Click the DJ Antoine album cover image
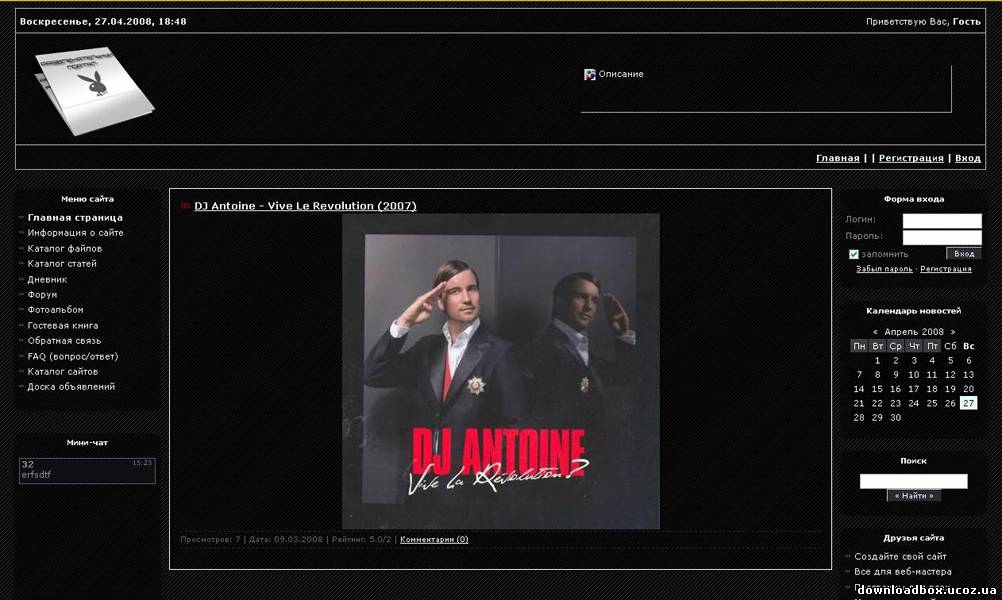 pyautogui.click(x=501, y=371)
